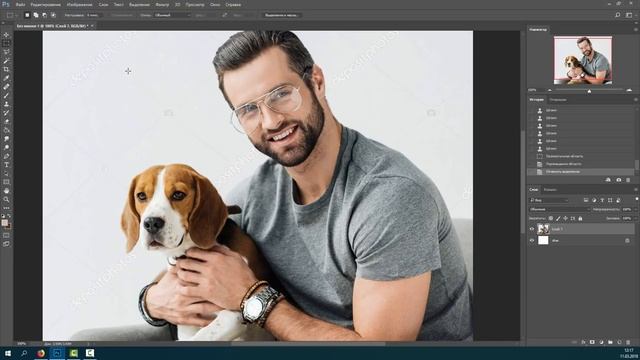Open the search icon in options bar

pos(618,15)
